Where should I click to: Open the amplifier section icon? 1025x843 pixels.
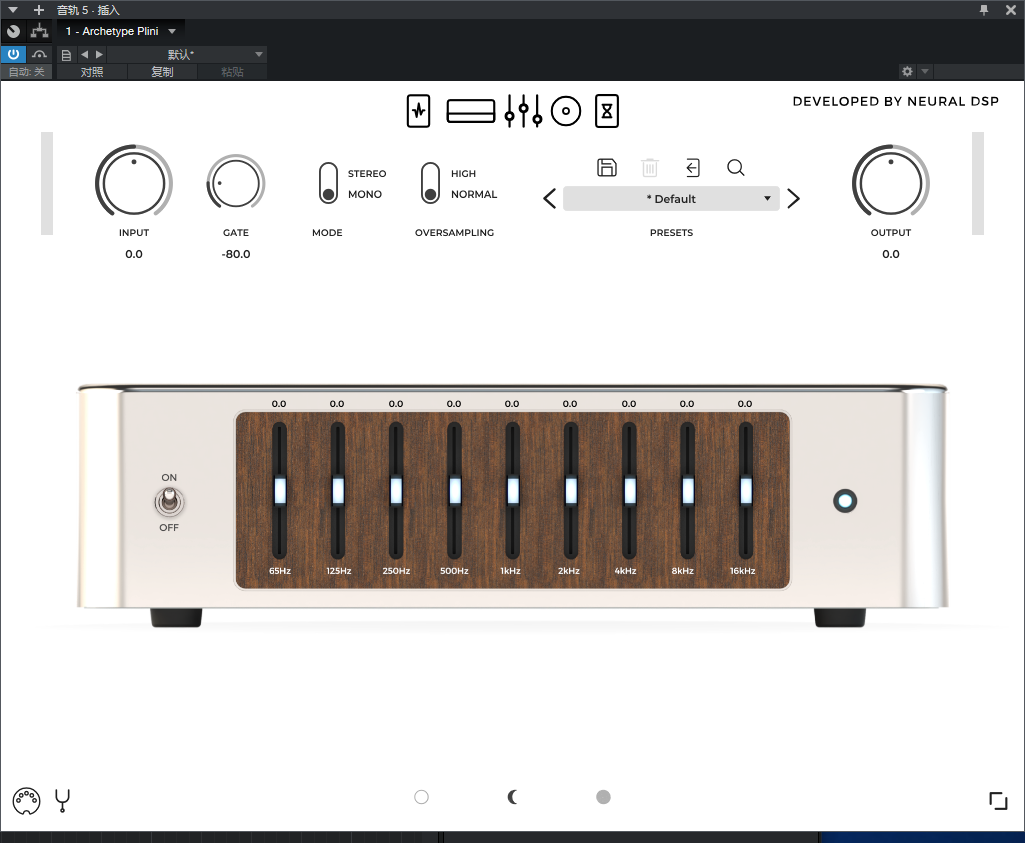point(471,111)
